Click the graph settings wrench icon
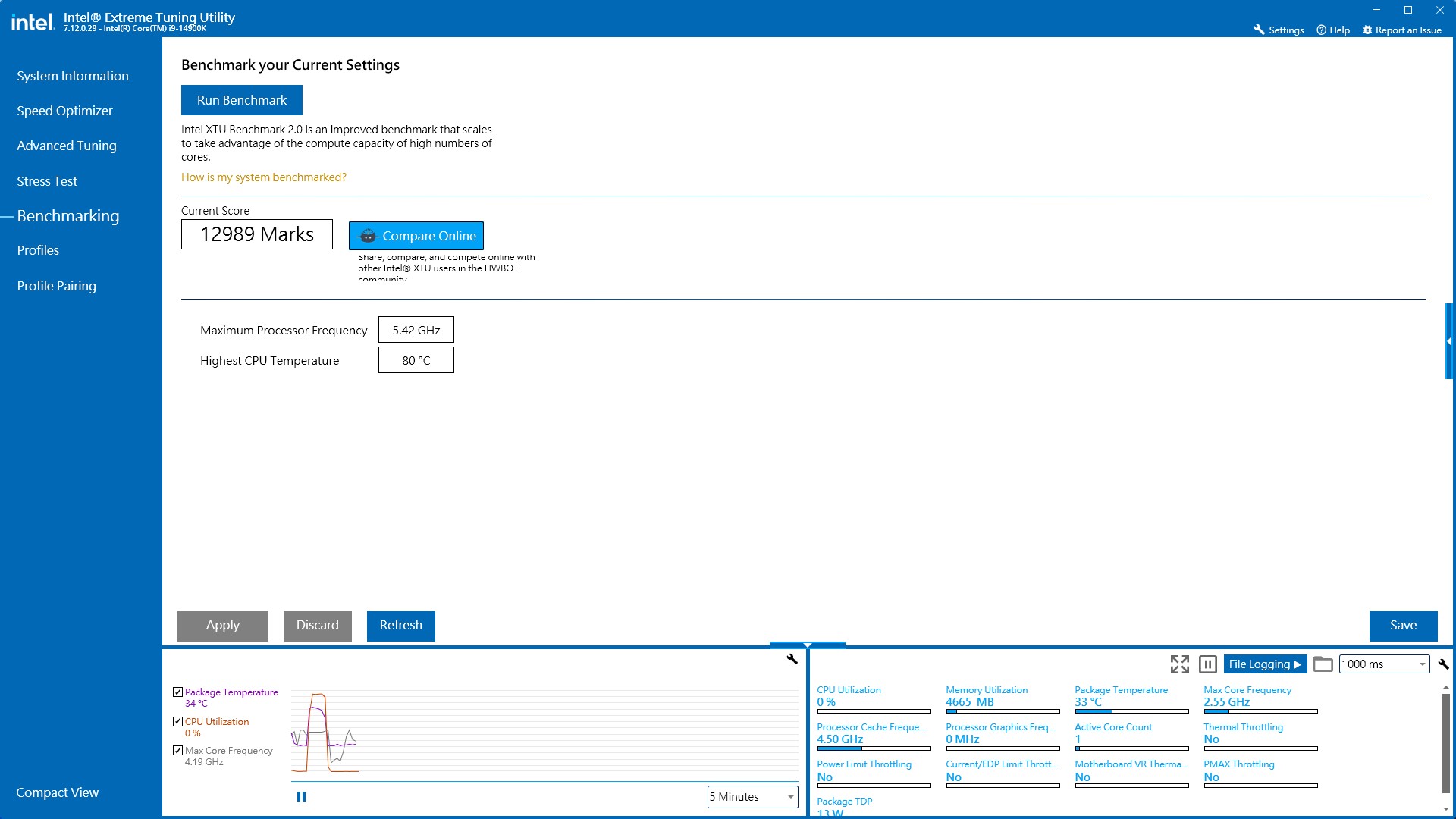 click(x=792, y=659)
